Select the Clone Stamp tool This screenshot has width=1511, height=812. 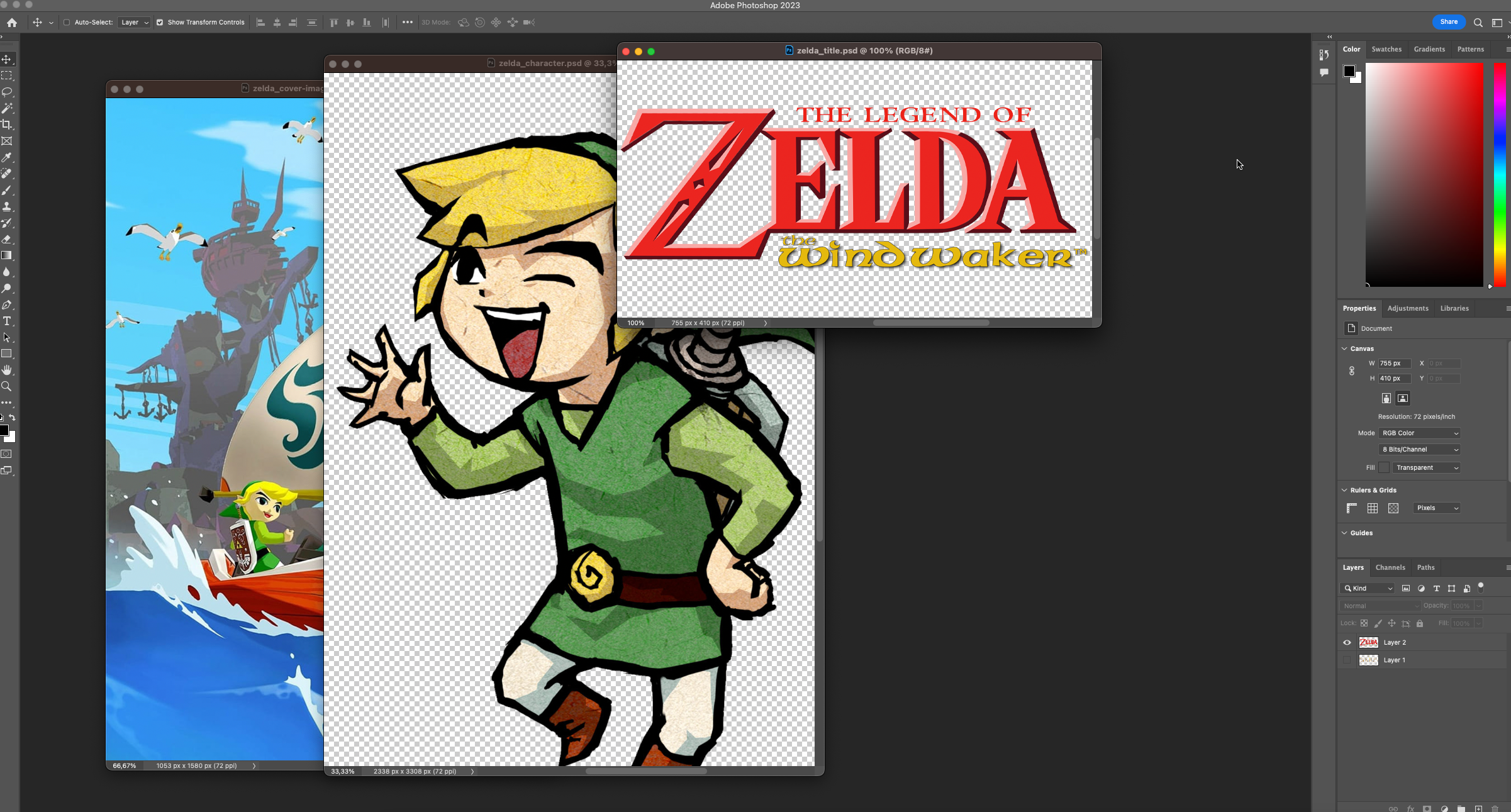click(7, 206)
